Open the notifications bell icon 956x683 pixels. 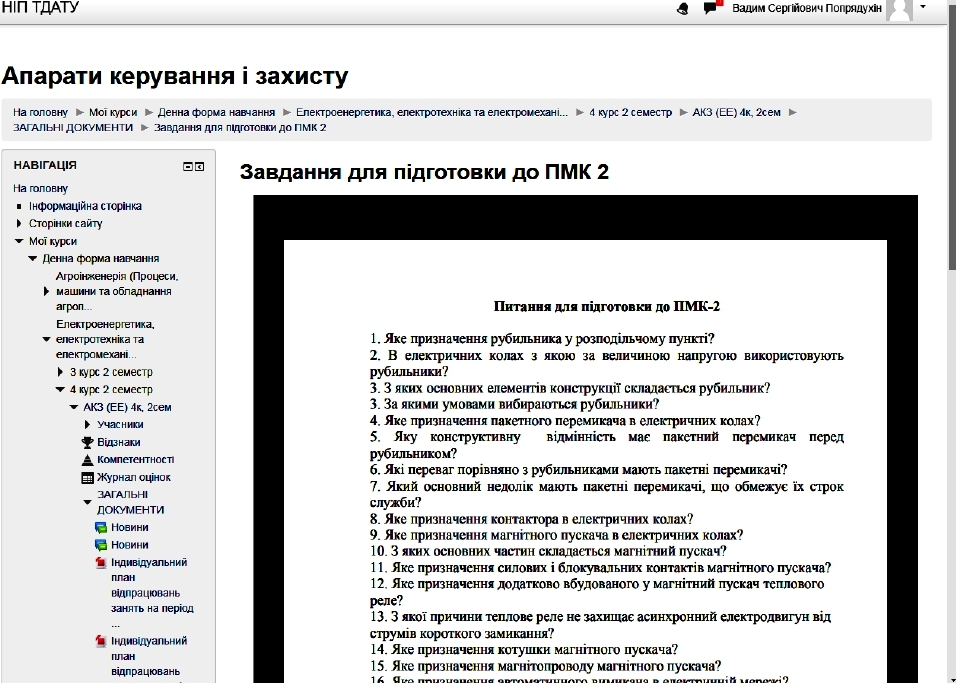tap(683, 9)
